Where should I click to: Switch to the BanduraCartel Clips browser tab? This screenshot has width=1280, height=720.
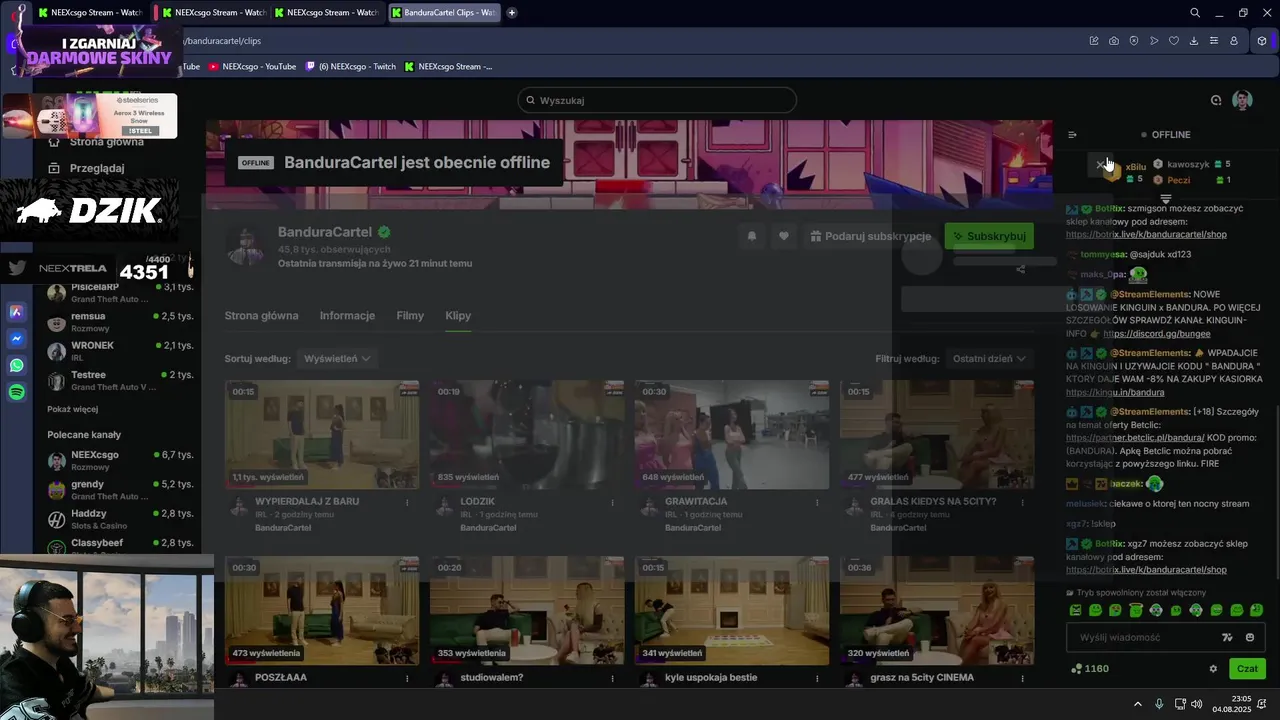tap(443, 13)
